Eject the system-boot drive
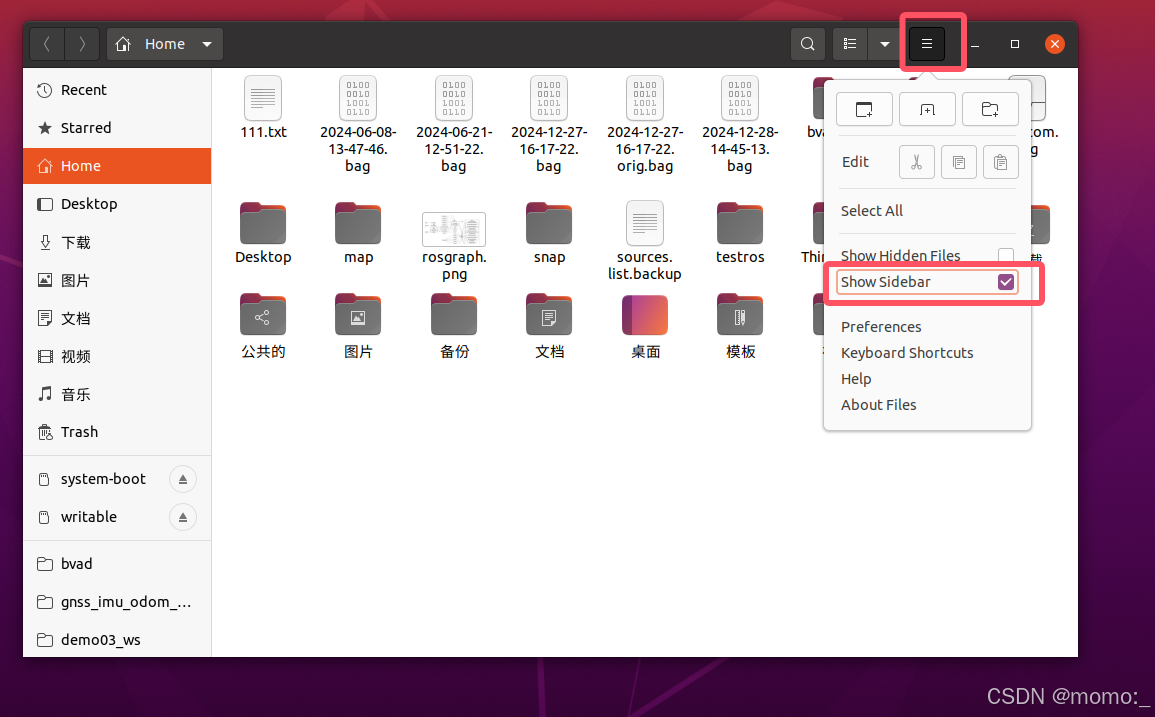The height and width of the screenshot is (717, 1155). [x=182, y=479]
